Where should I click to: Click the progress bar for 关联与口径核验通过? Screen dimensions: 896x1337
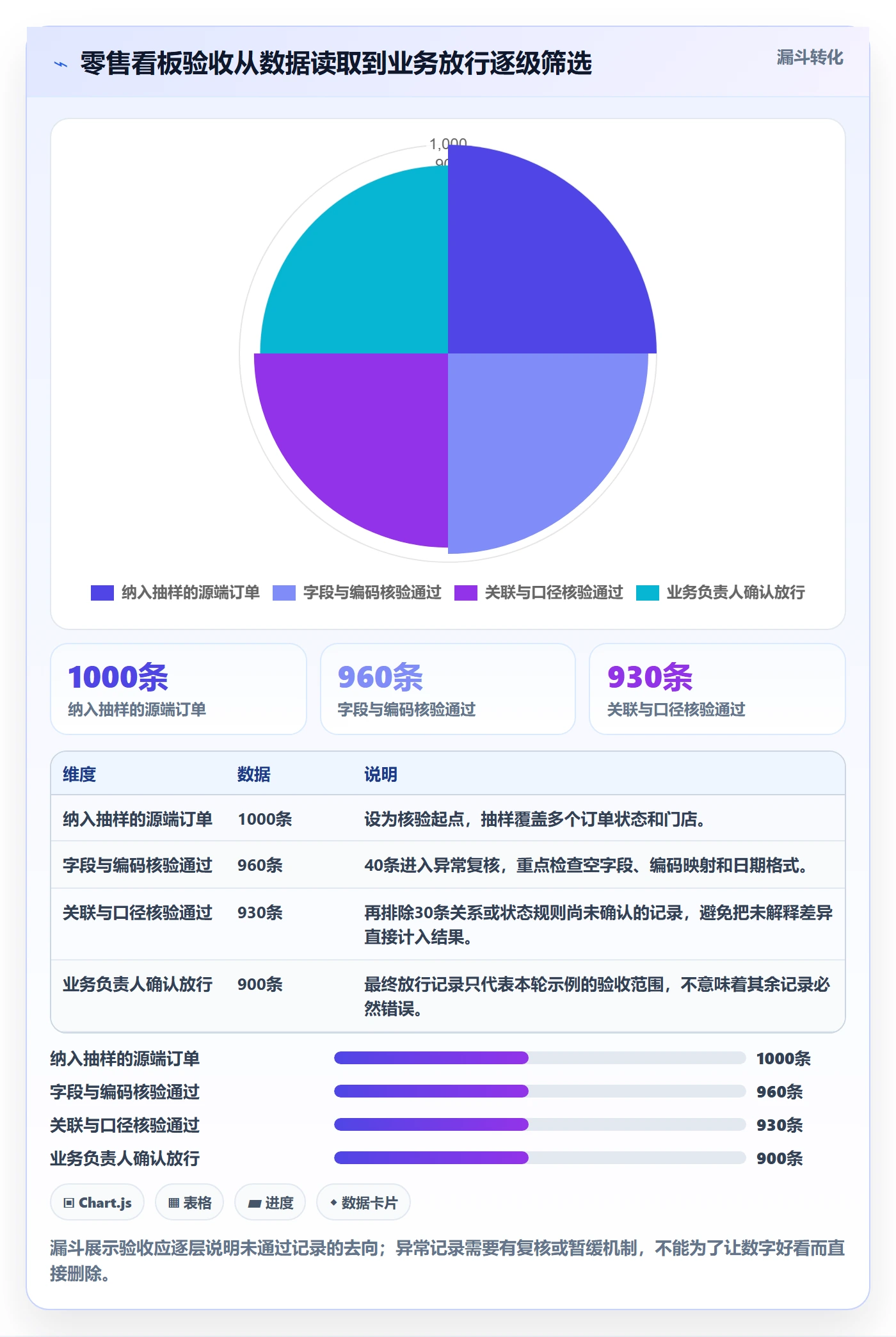click(540, 1124)
